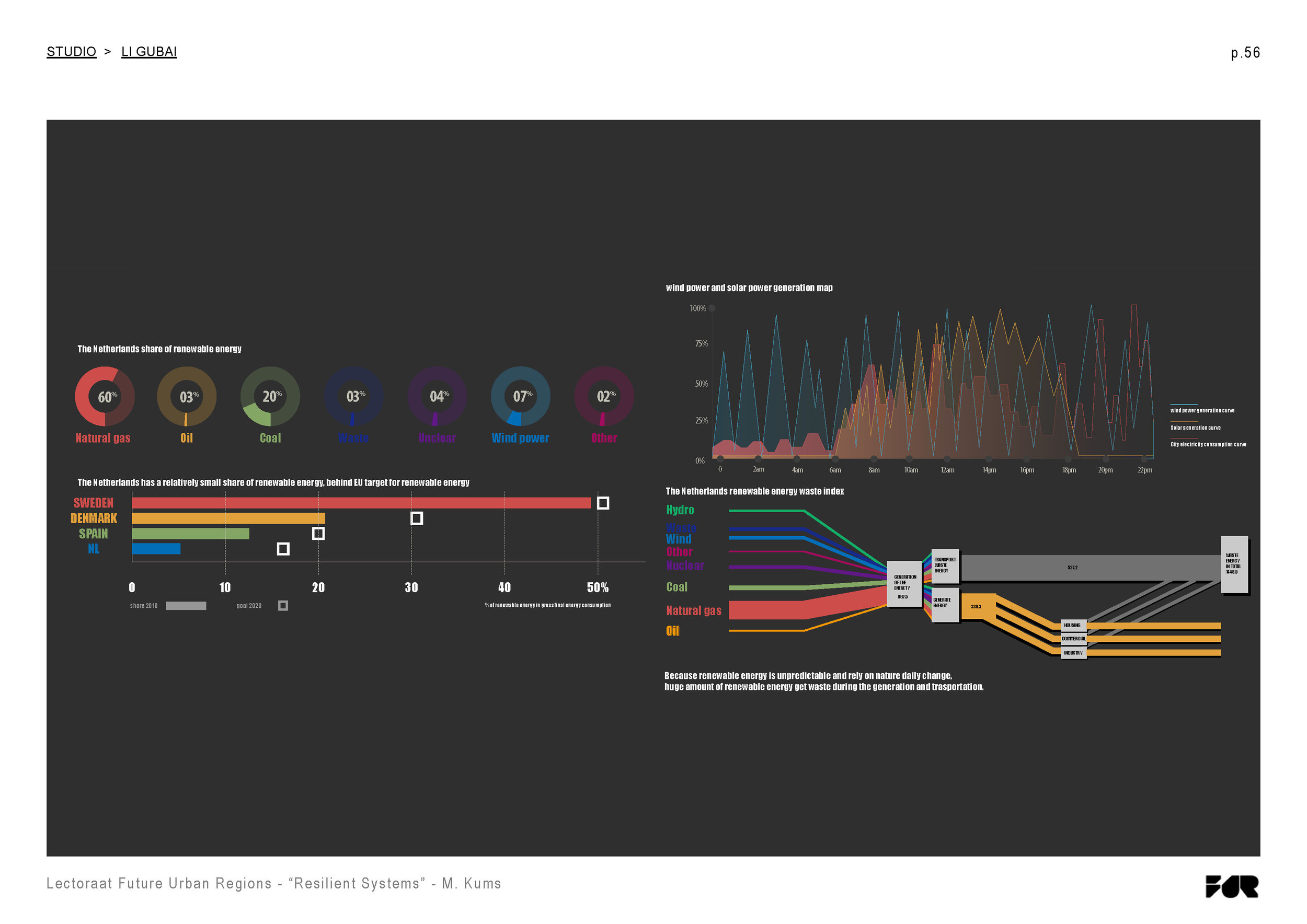Click the red Sweden bar
The image size is (1307, 924).
(x=361, y=503)
